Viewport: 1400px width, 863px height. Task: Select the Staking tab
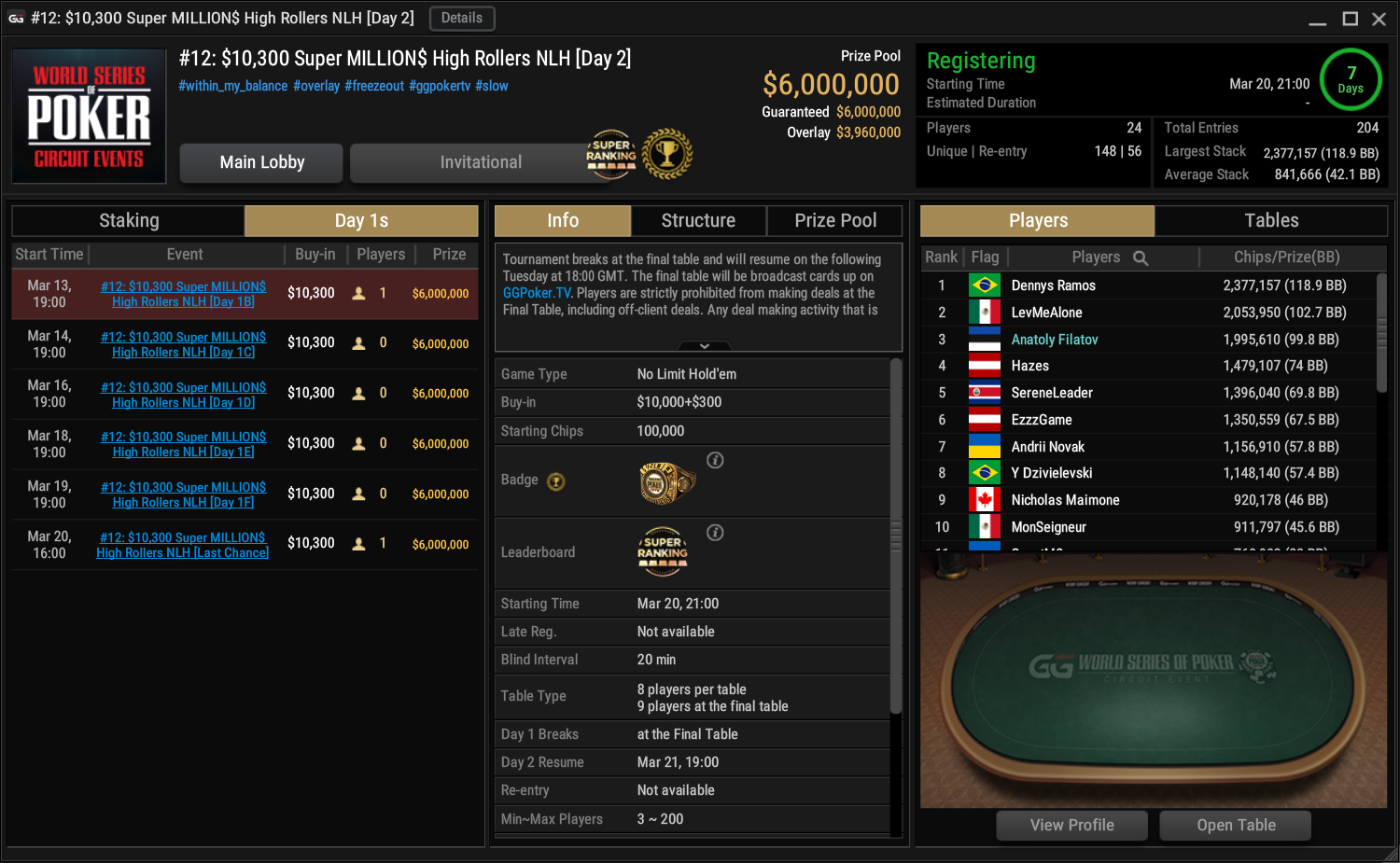pyautogui.click(x=129, y=221)
